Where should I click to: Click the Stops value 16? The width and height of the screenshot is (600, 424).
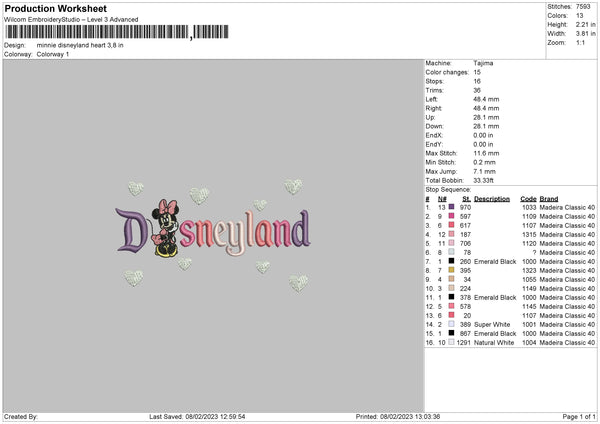coord(477,81)
